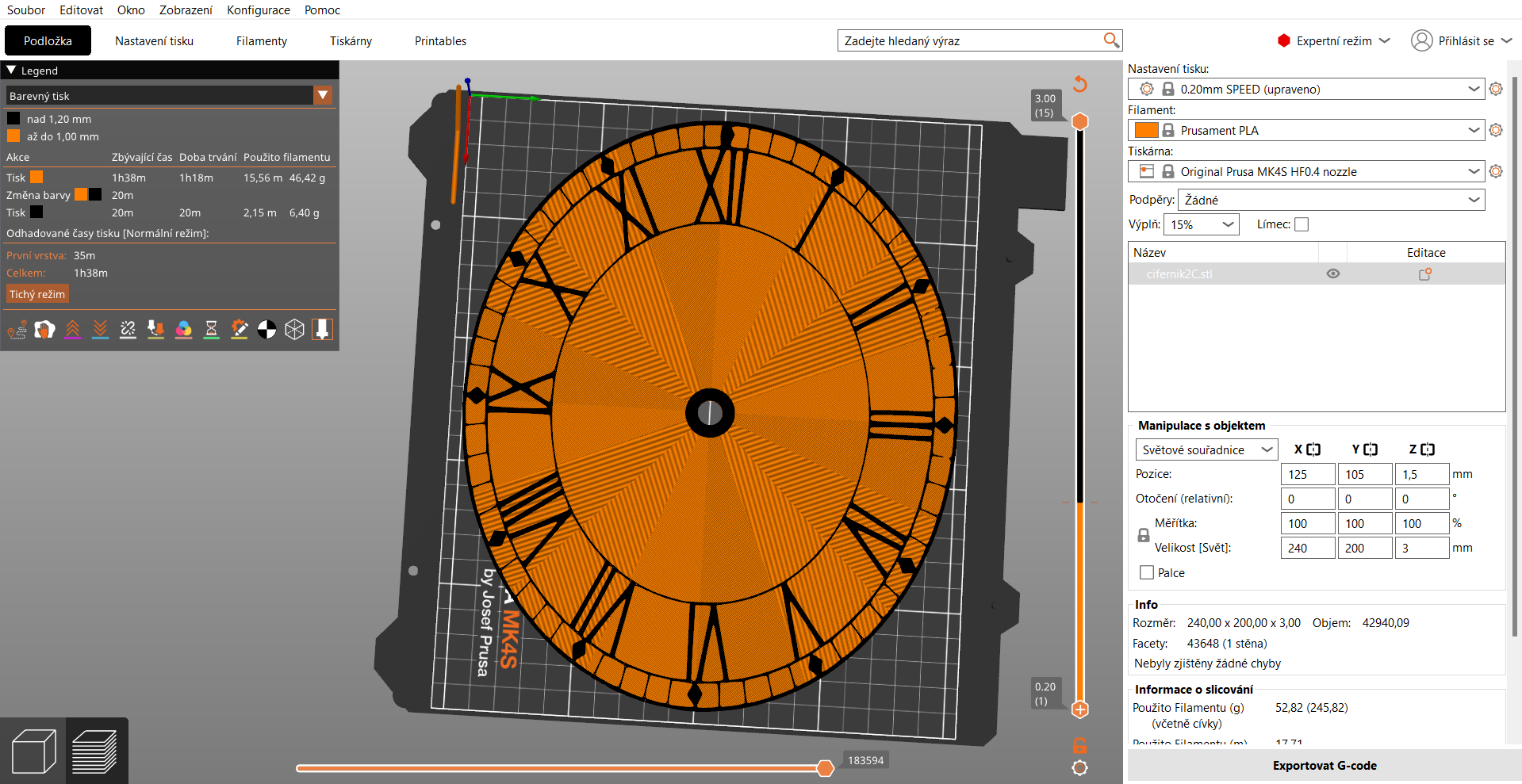
Task: Open layer slider settings cog icon
Action: (1079, 767)
